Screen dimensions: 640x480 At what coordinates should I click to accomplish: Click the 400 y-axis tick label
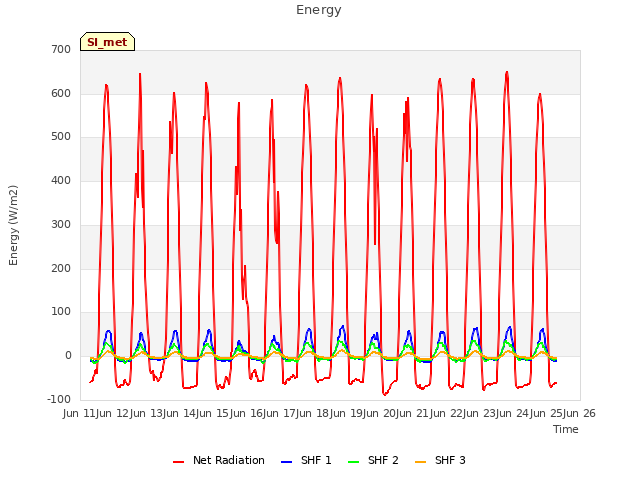pos(61,180)
